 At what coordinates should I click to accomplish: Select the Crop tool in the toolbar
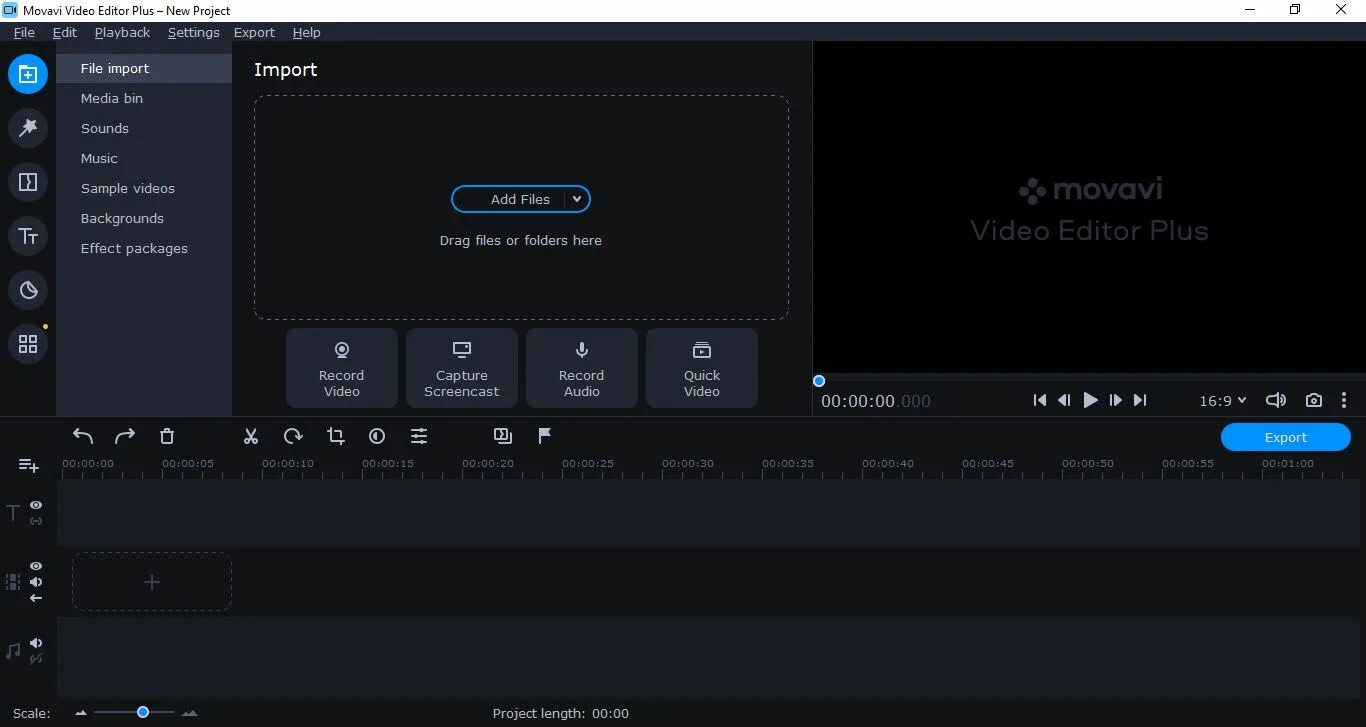click(336, 436)
